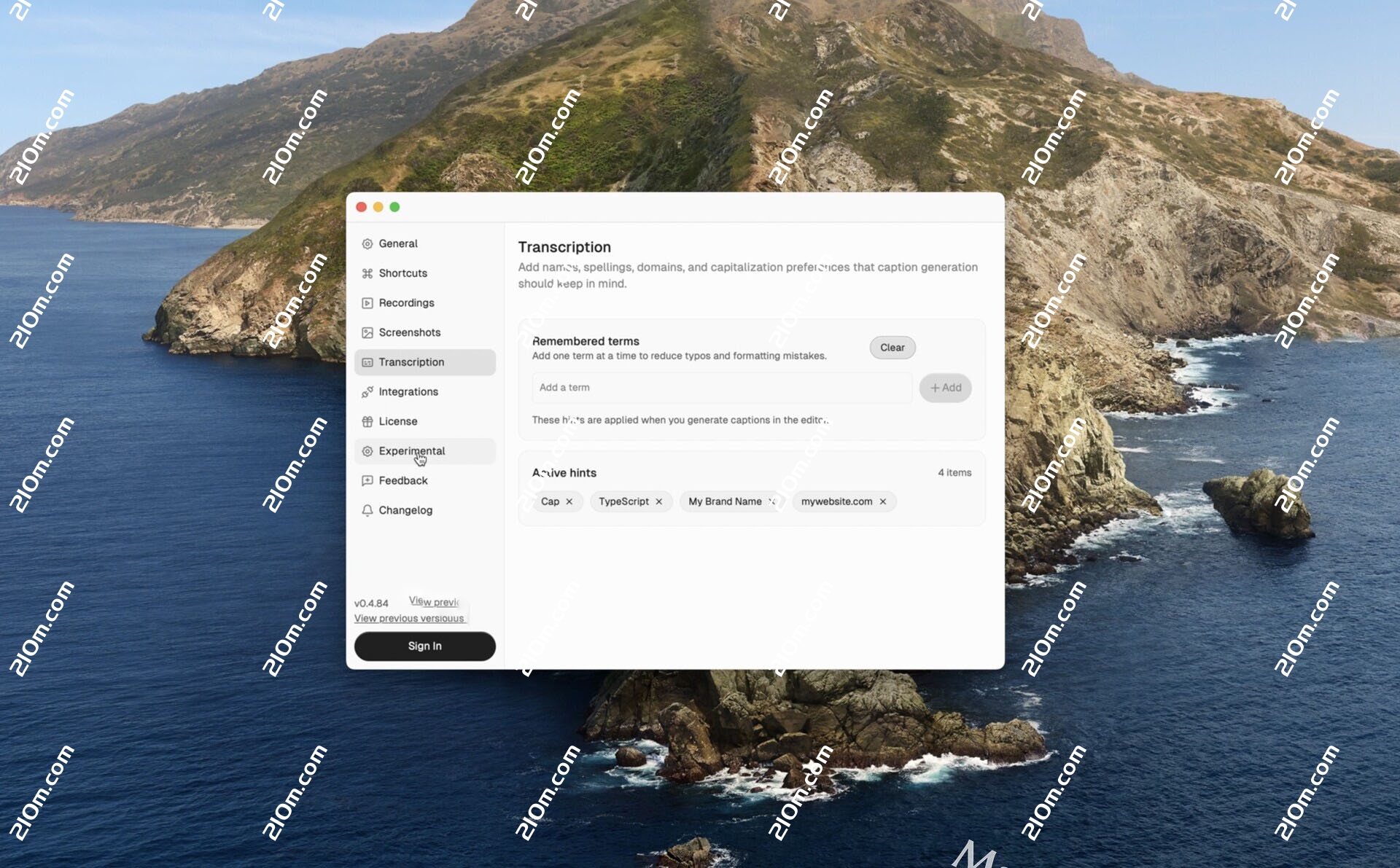The width and height of the screenshot is (1400, 868).
Task: Click the License gift icon
Action: 367,421
